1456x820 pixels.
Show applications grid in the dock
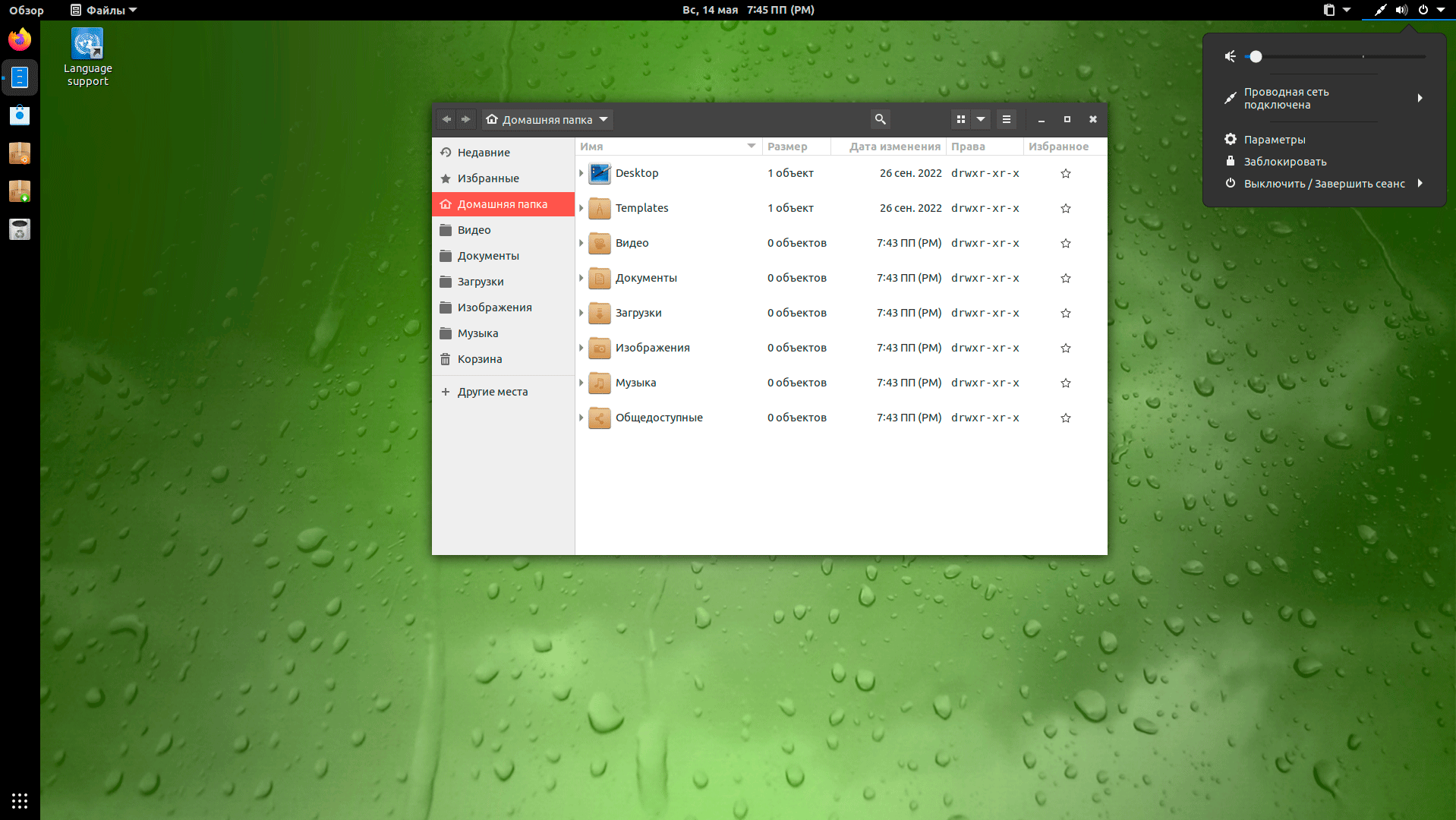[x=20, y=800]
